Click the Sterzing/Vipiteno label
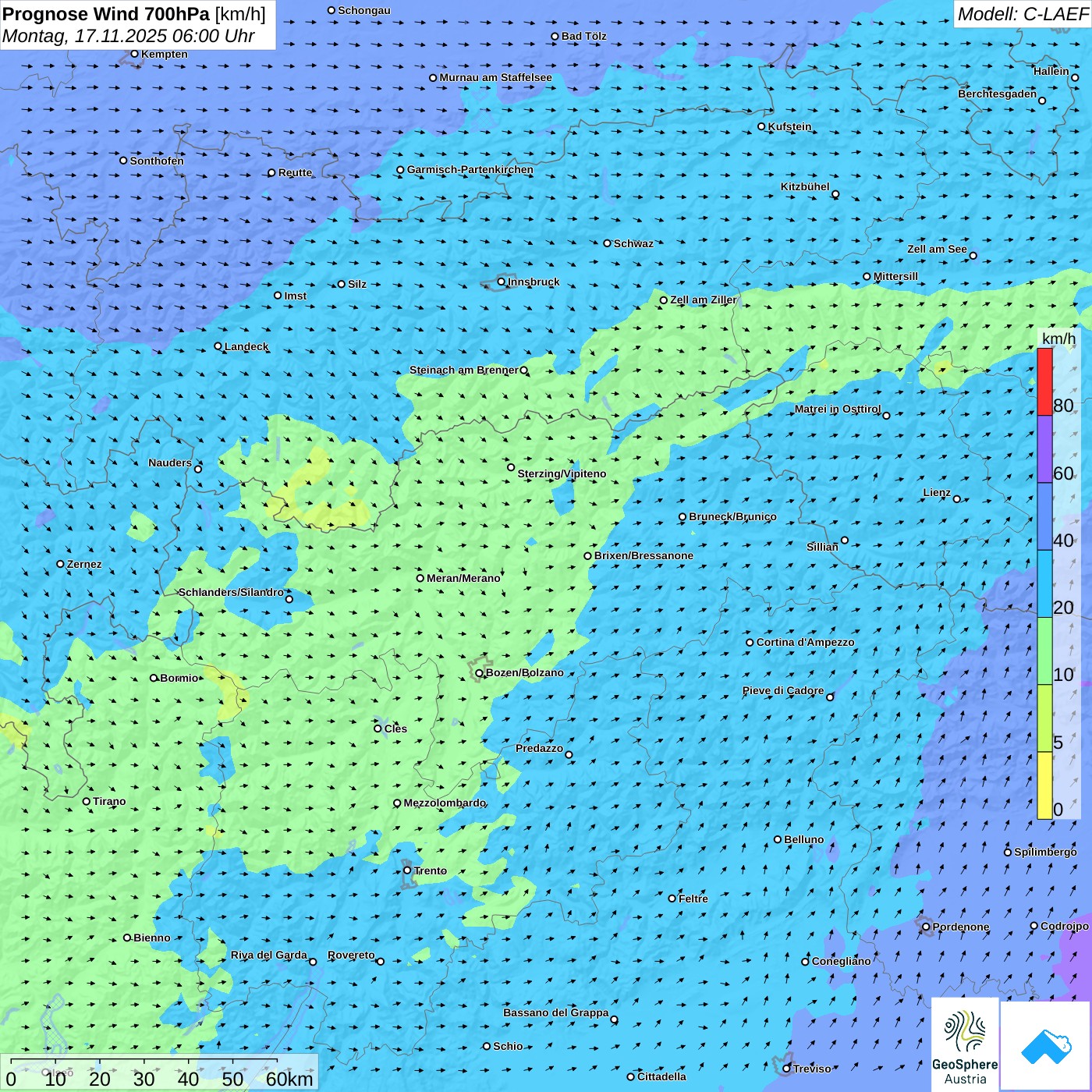Screen dimensions: 1092x1092 [562, 473]
